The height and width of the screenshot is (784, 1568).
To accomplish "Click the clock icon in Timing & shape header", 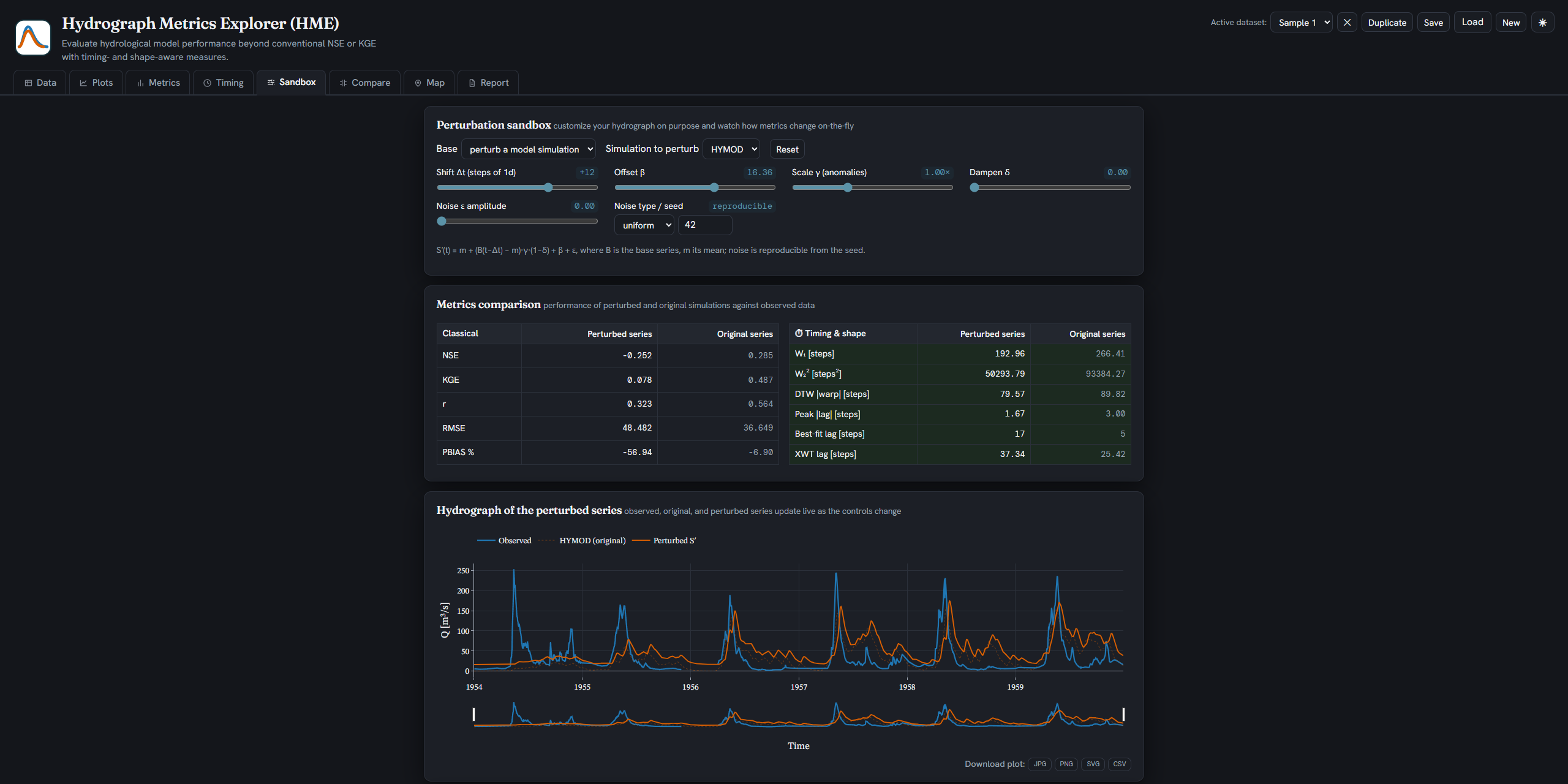I will tap(799, 333).
